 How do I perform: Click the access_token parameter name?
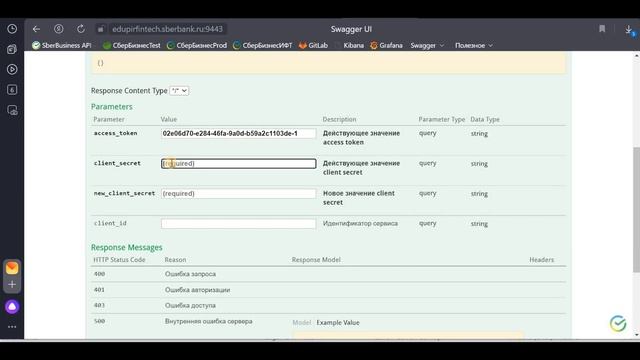point(116,133)
